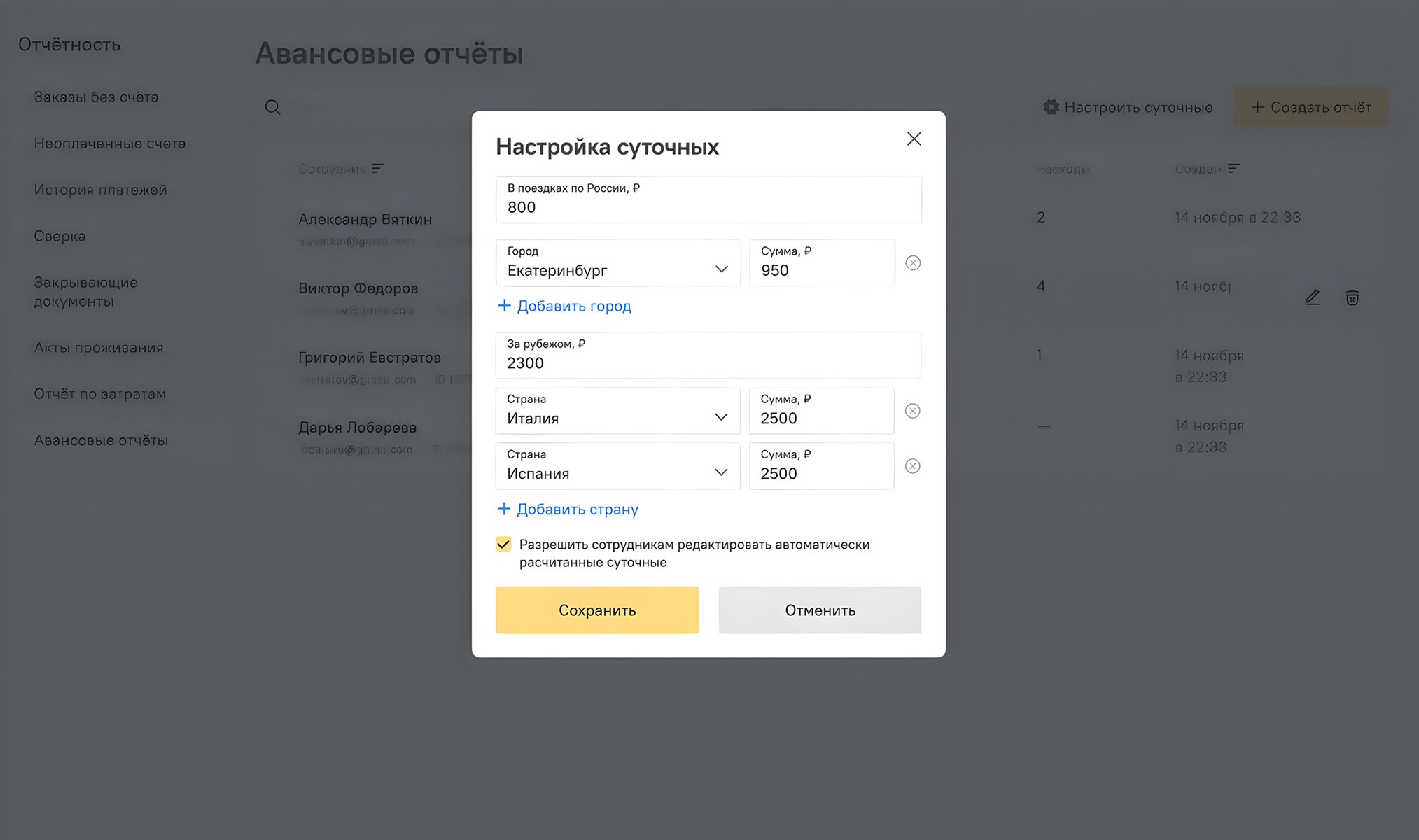Image resolution: width=1419 pixels, height=840 pixels.
Task: Click the remove X icon next to Екатеринбург
Action: pos(912,263)
